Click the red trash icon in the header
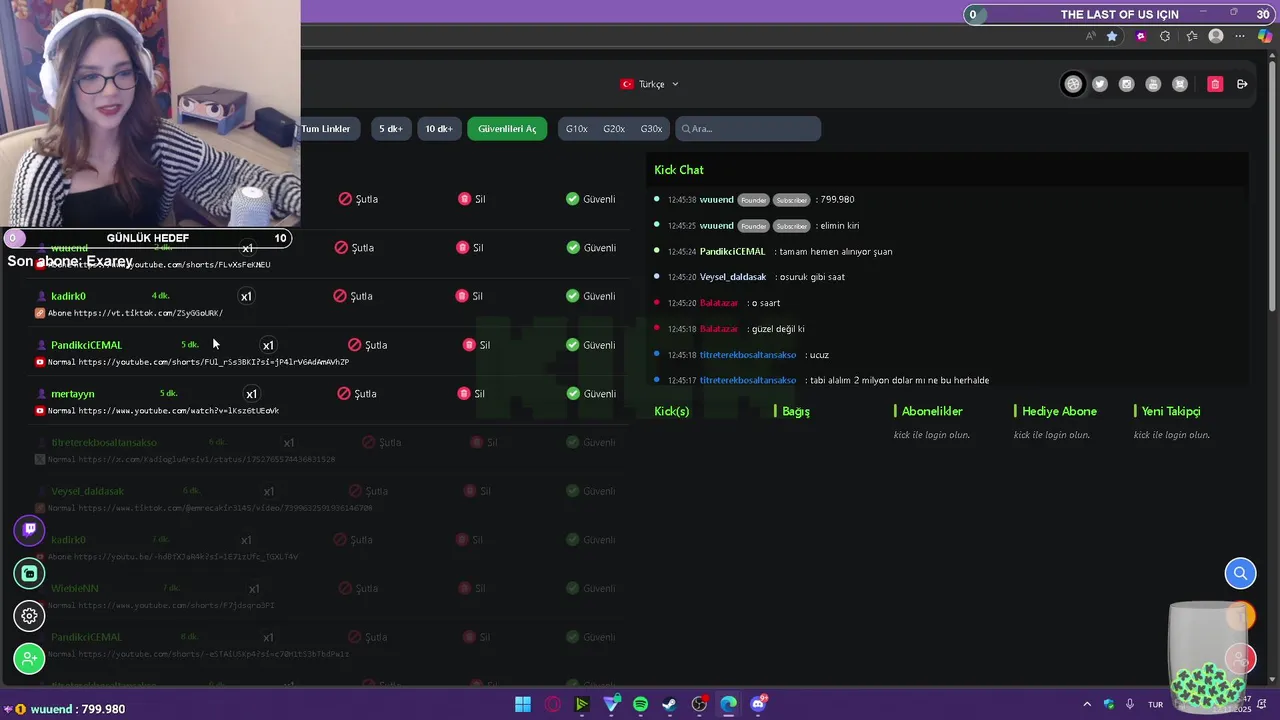This screenshot has height=720, width=1280. tap(1215, 84)
